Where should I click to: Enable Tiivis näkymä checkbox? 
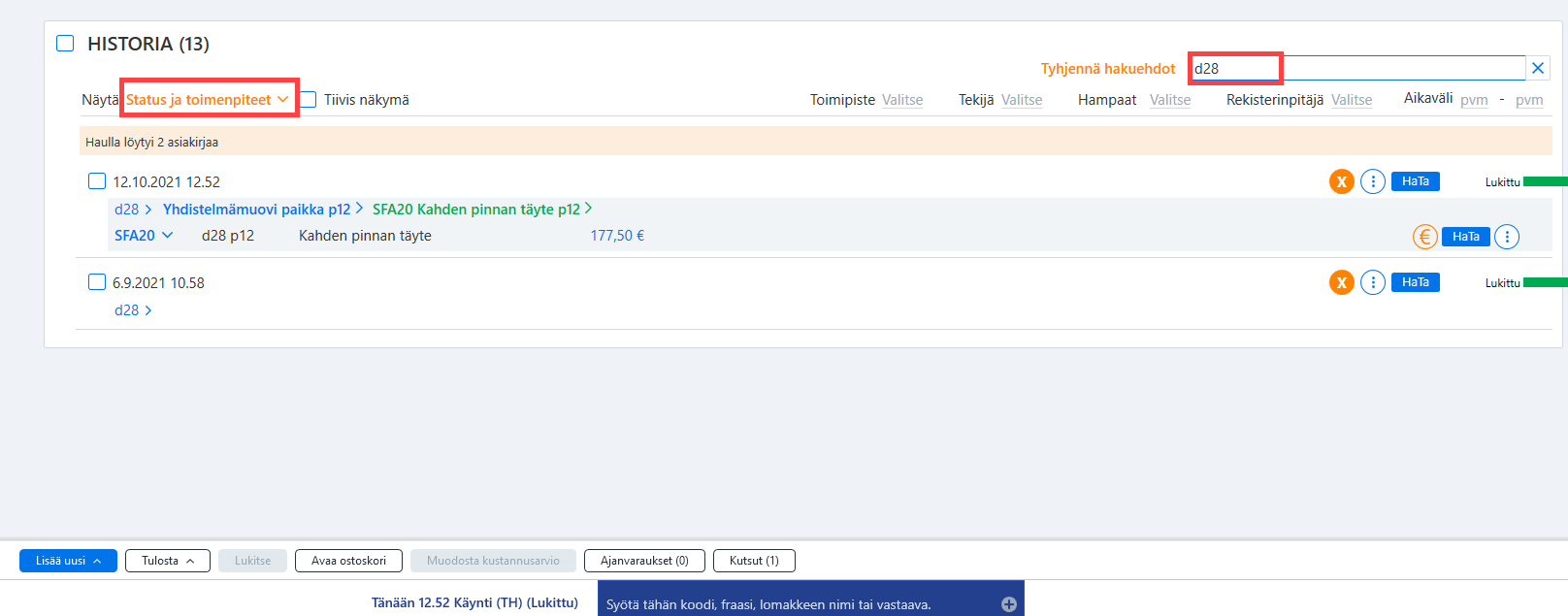(x=309, y=99)
